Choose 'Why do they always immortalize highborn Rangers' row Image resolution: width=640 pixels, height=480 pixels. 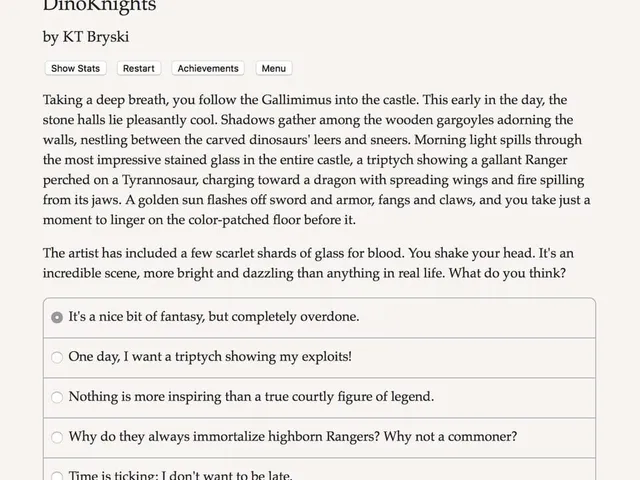320,438
